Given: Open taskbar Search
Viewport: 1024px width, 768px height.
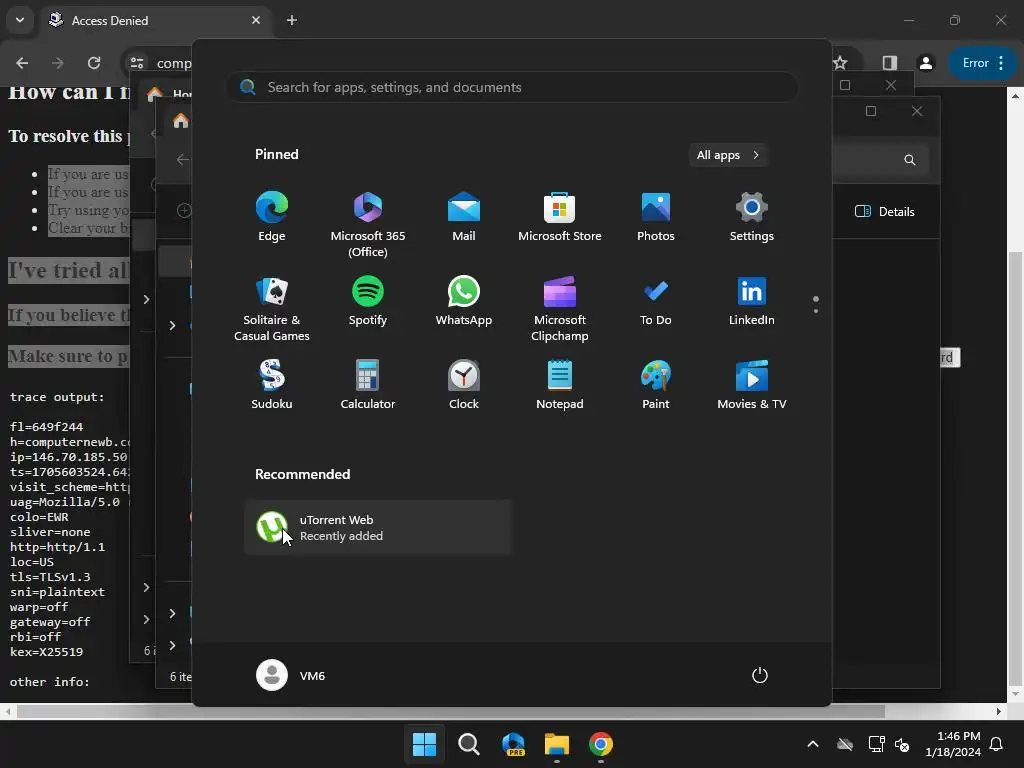Looking at the screenshot, I should point(469,744).
